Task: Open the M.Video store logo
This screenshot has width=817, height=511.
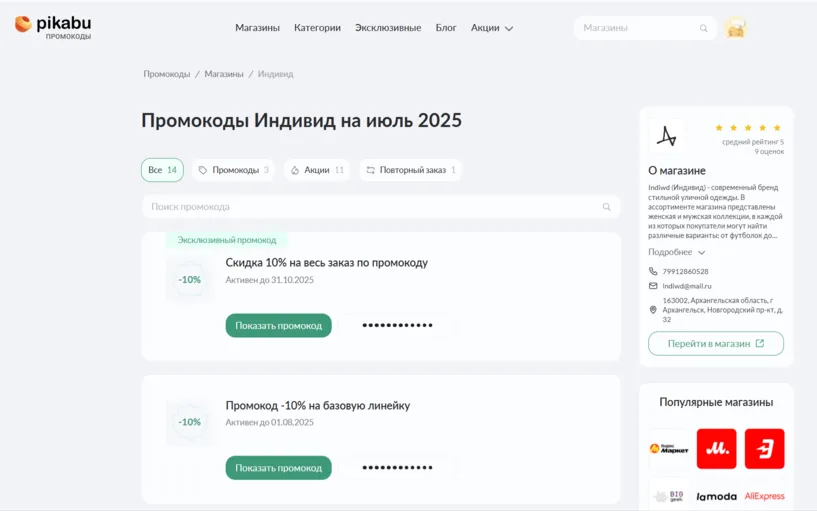Action: (716, 449)
